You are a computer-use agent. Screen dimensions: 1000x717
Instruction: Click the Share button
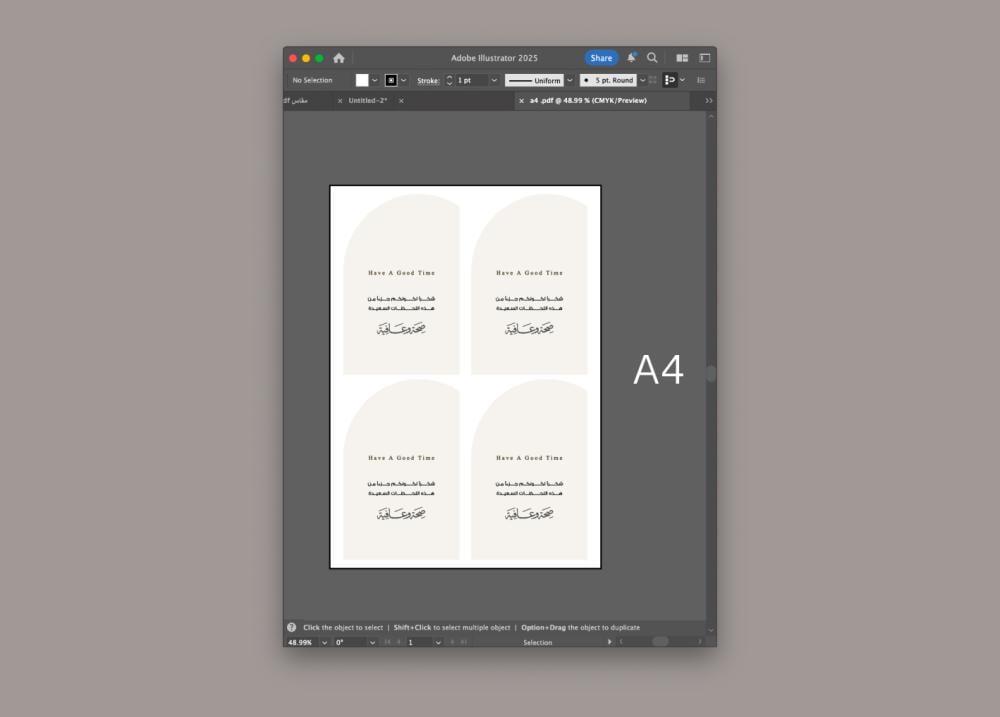(601, 58)
